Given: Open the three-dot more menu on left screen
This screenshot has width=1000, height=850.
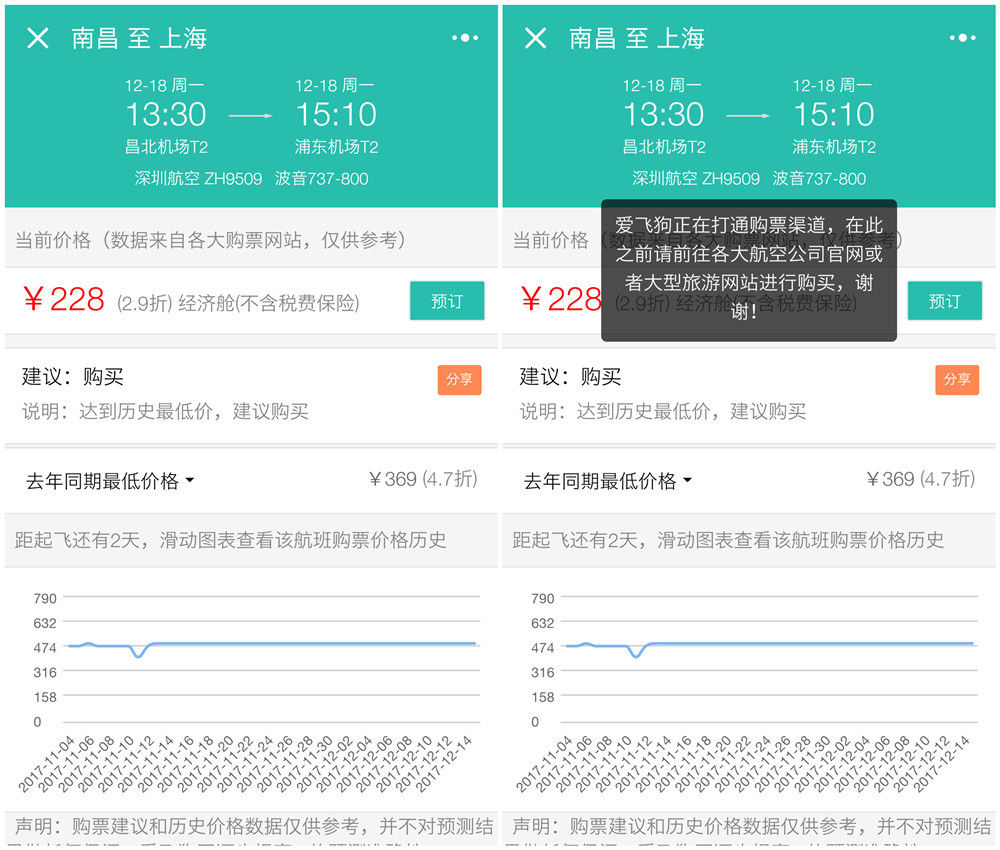Looking at the screenshot, I should coord(465,38).
